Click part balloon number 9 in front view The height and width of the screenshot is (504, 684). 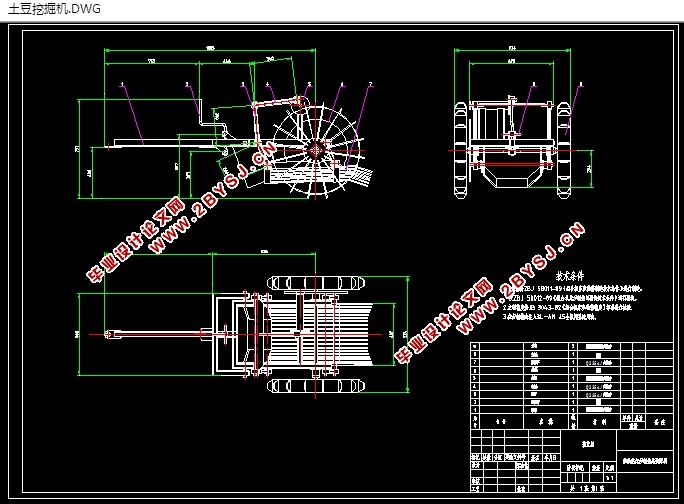click(581, 84)
